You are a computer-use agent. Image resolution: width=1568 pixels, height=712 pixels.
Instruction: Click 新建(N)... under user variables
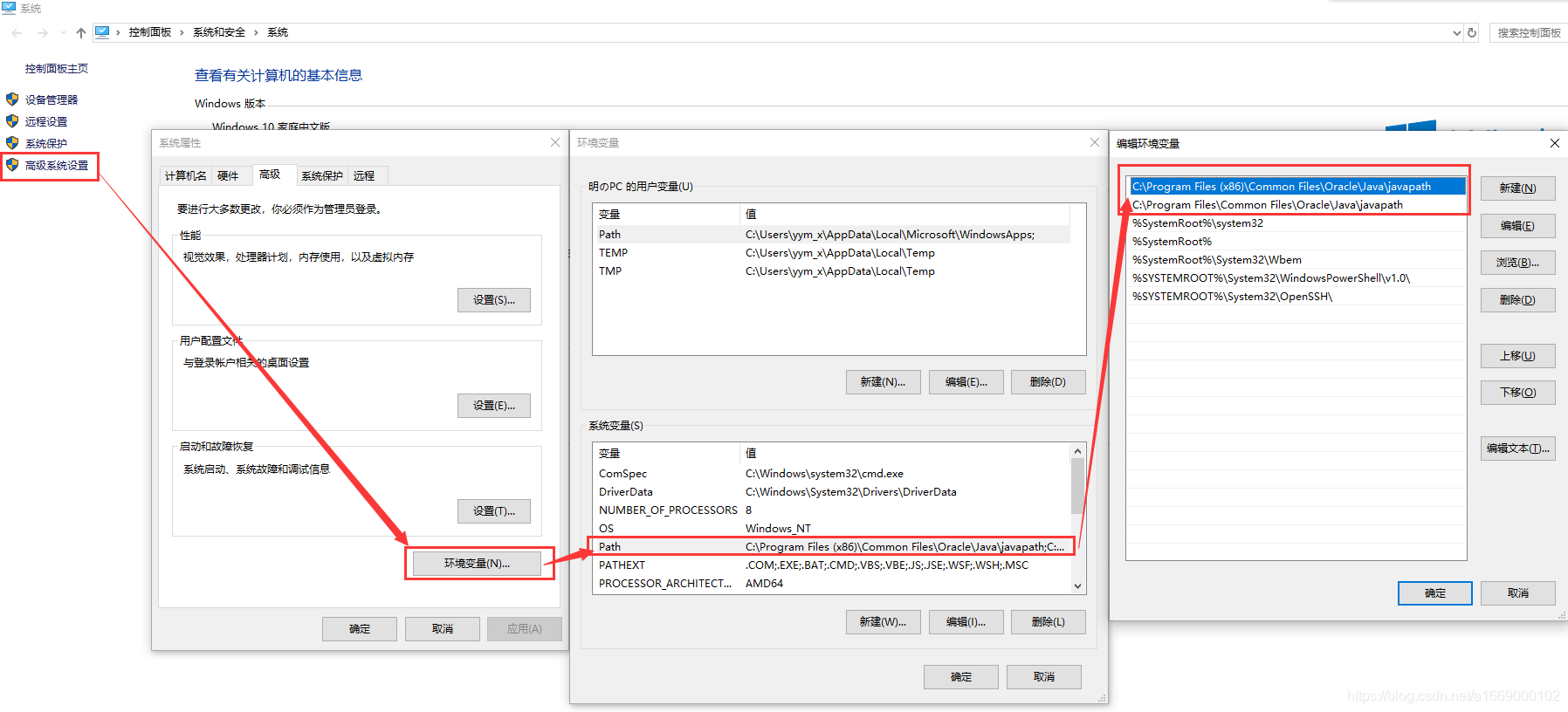[x=883, y=382]
